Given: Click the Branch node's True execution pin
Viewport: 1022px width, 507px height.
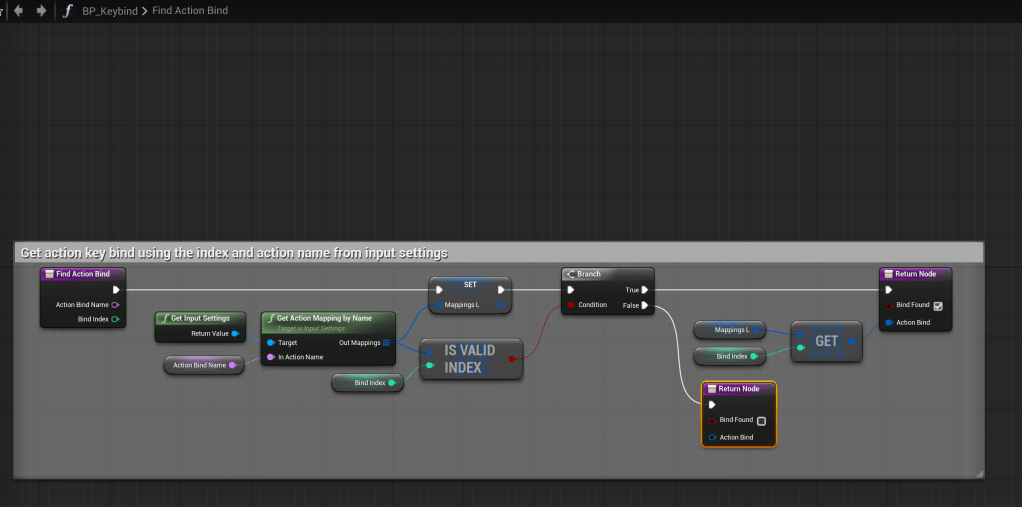Looking at the screenshot, I should [x=645, y=290].
